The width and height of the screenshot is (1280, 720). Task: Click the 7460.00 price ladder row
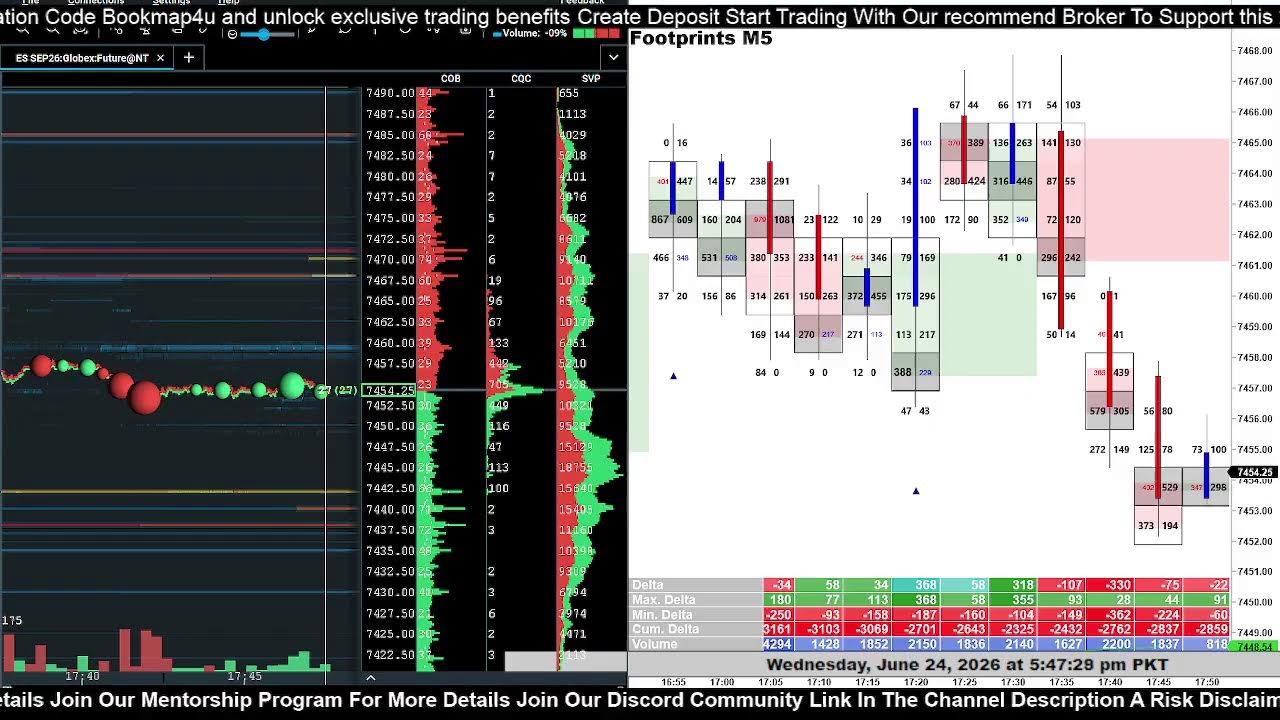click(x=390, y=343)
